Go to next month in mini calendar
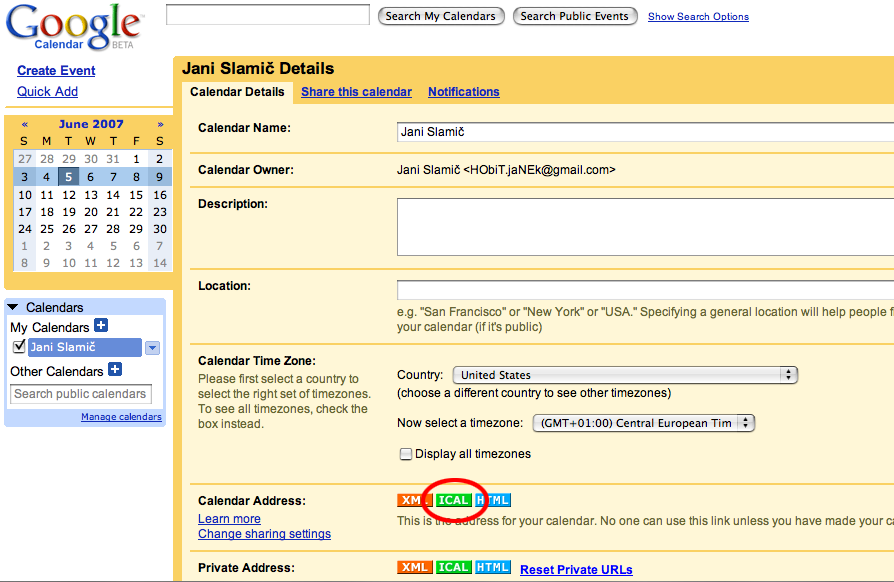Screen dimensions: 894x582 [x=160, y=125]
